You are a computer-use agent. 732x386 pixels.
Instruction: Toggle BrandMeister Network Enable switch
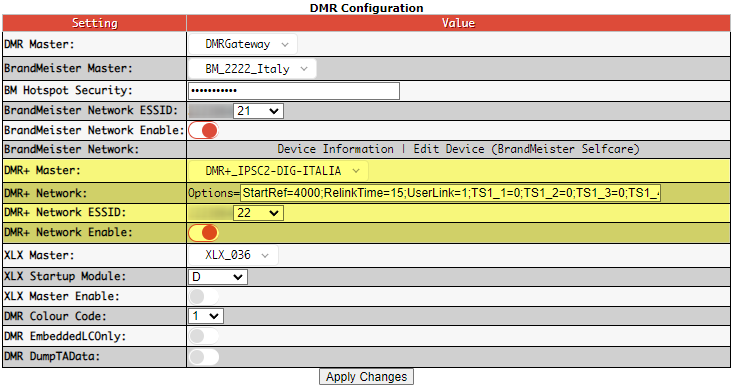[x=204, y=130]
